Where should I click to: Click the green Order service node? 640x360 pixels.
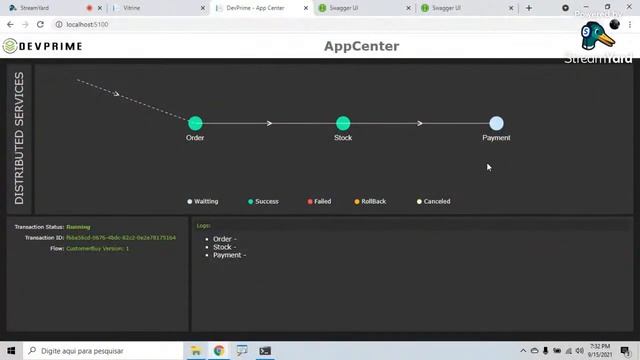pos(195,123)
